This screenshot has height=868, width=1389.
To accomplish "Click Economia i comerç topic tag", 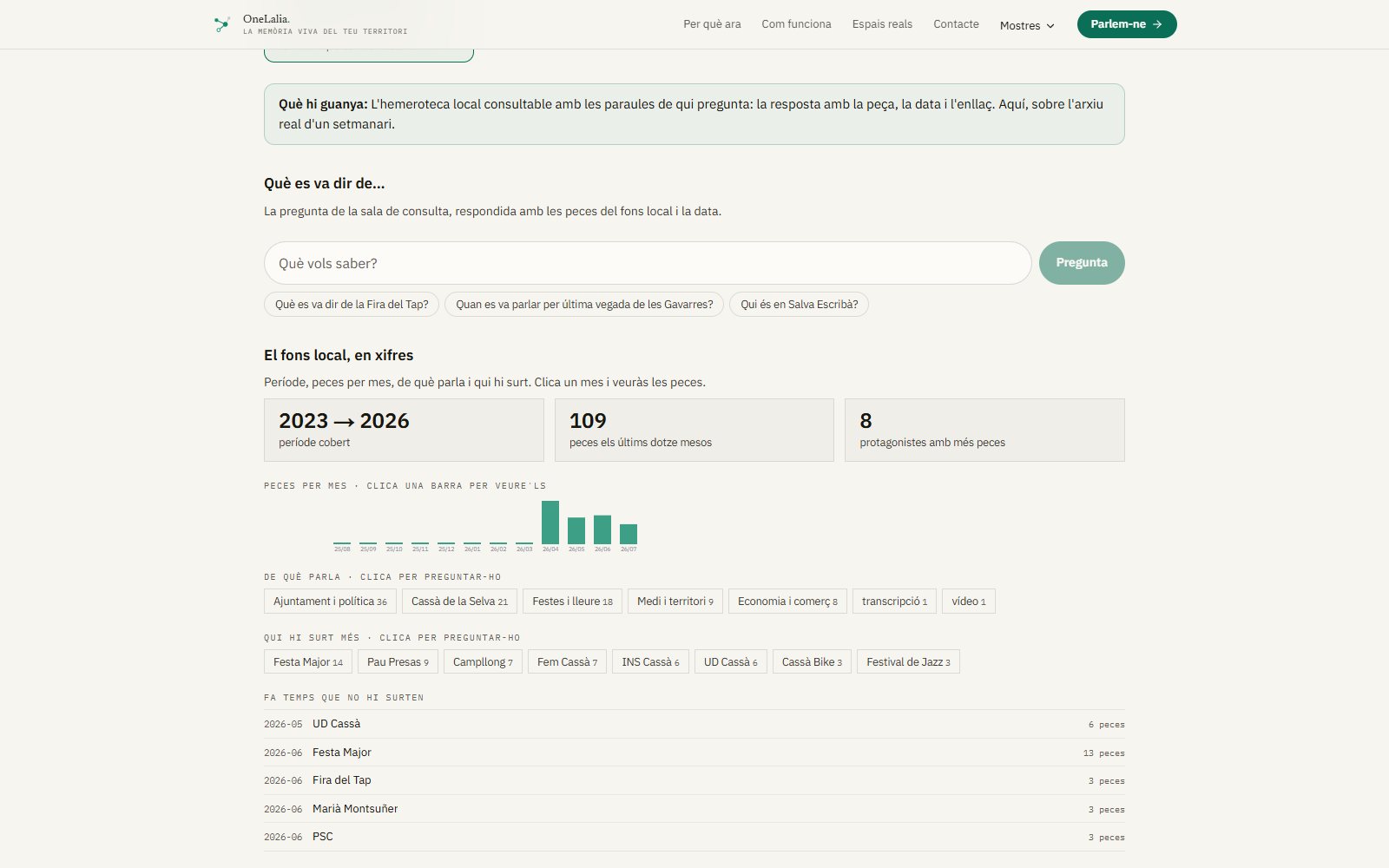I will point(787,602).
